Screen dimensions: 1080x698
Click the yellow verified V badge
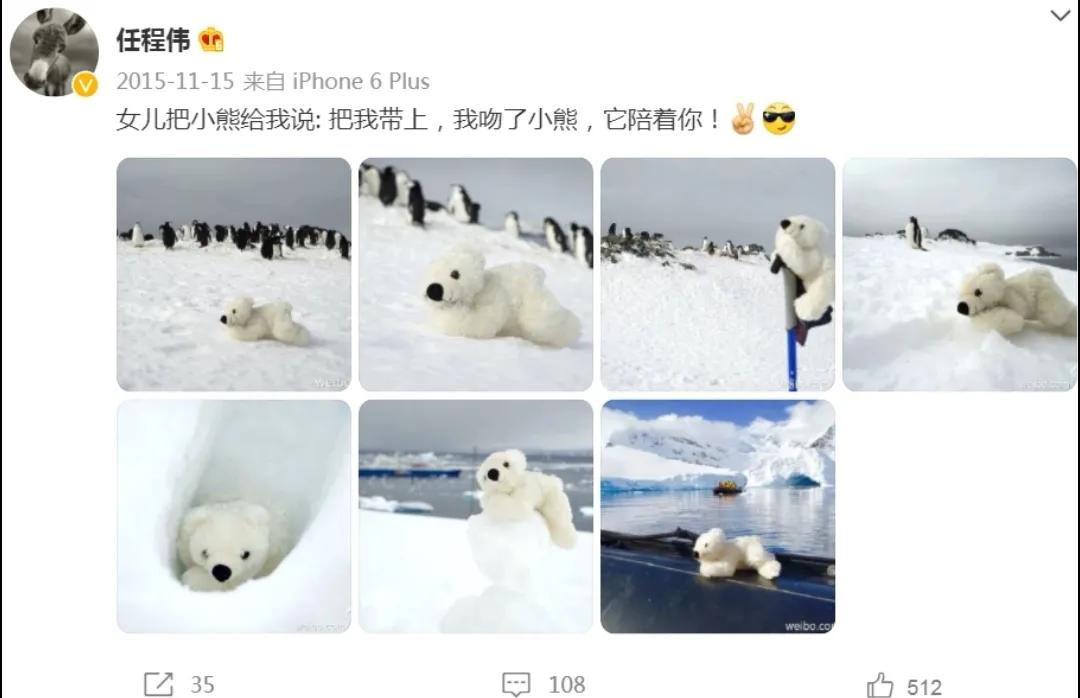(x=85, y=85)
